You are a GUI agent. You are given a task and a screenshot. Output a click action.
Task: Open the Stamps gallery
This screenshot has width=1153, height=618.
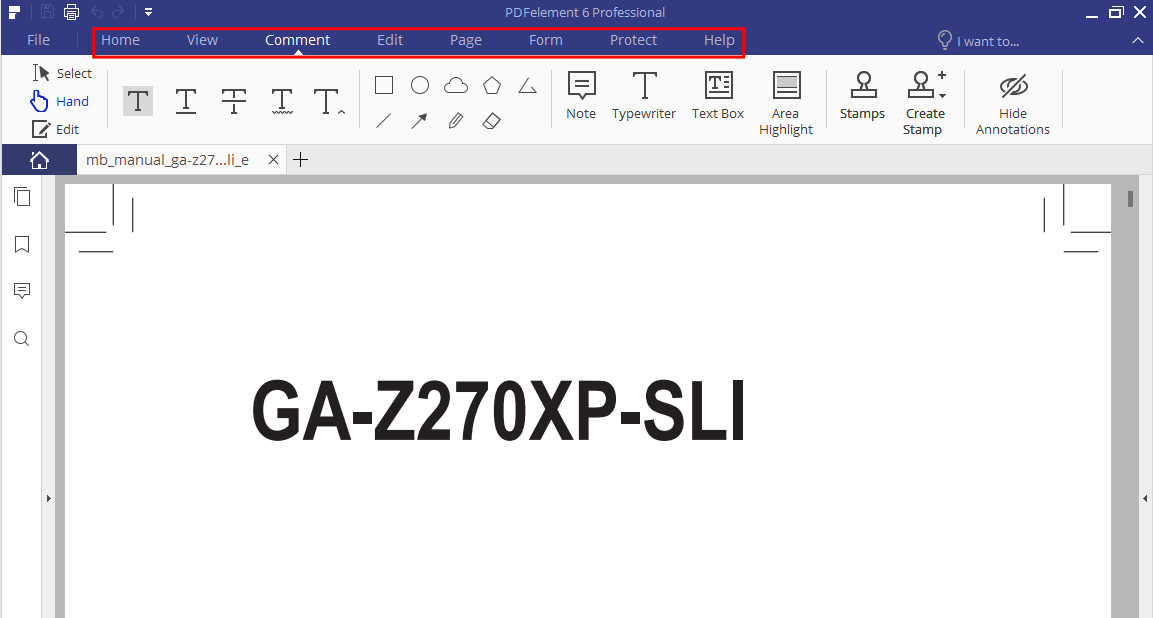click(x=863, y=96)
